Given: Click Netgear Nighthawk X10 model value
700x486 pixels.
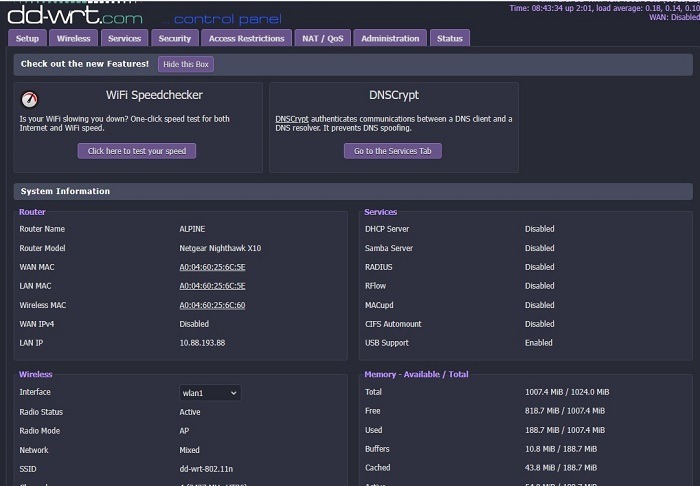Looking at the screenshot, I should (220, 248).
